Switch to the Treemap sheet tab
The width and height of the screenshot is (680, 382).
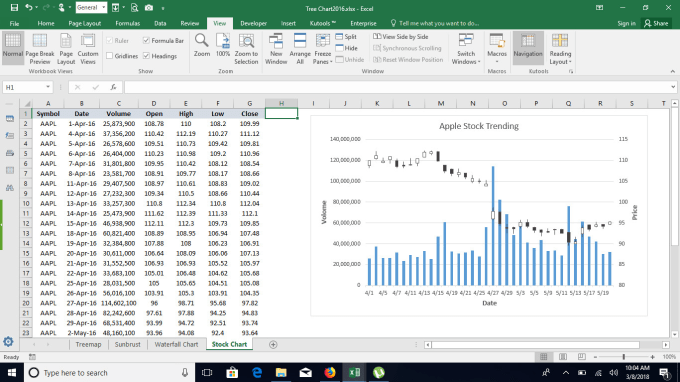(88, 344)
